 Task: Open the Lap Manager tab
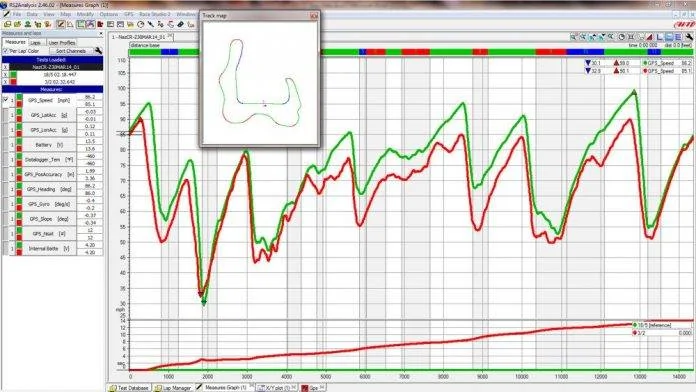(173, 388)
